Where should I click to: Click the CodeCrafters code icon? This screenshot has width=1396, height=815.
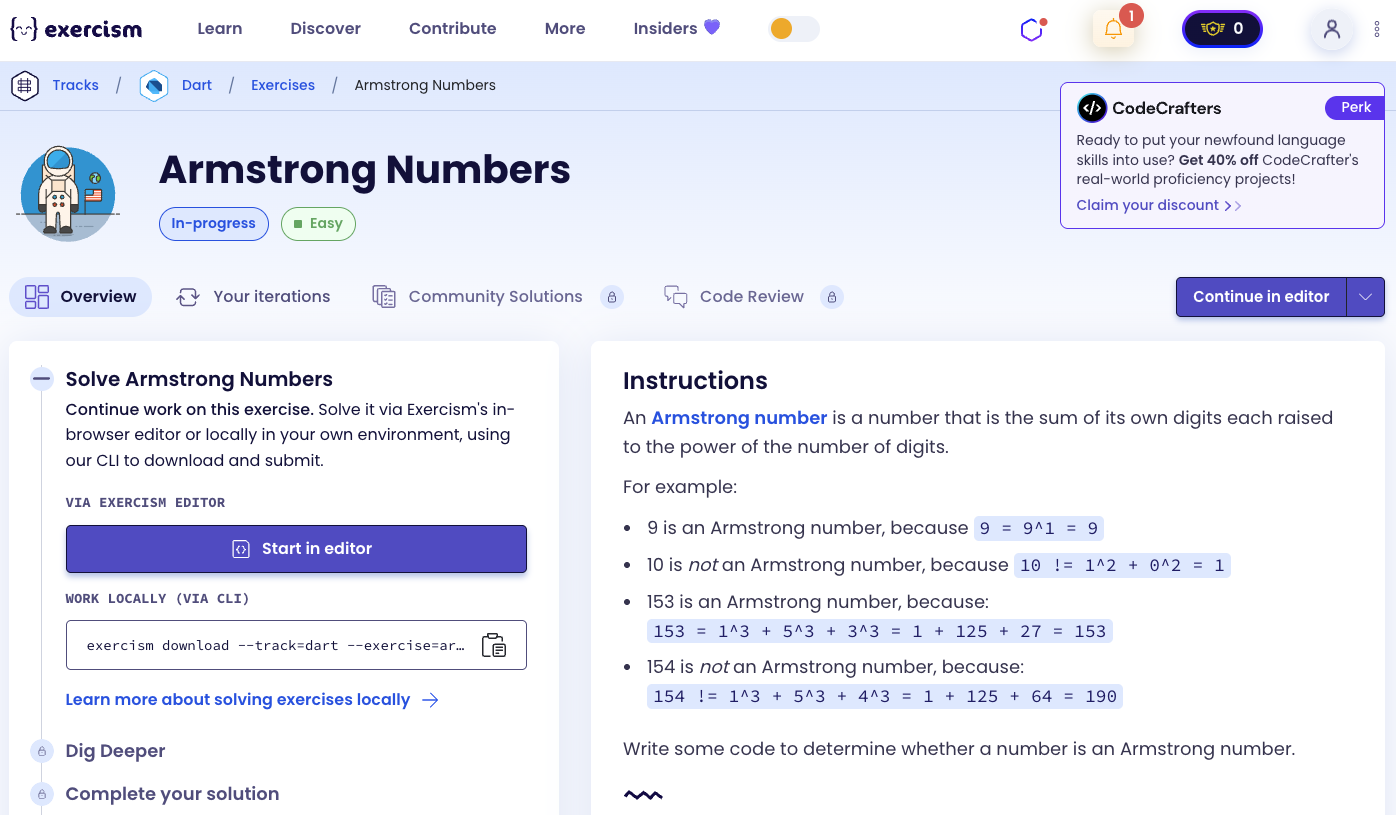(1093, 108)
